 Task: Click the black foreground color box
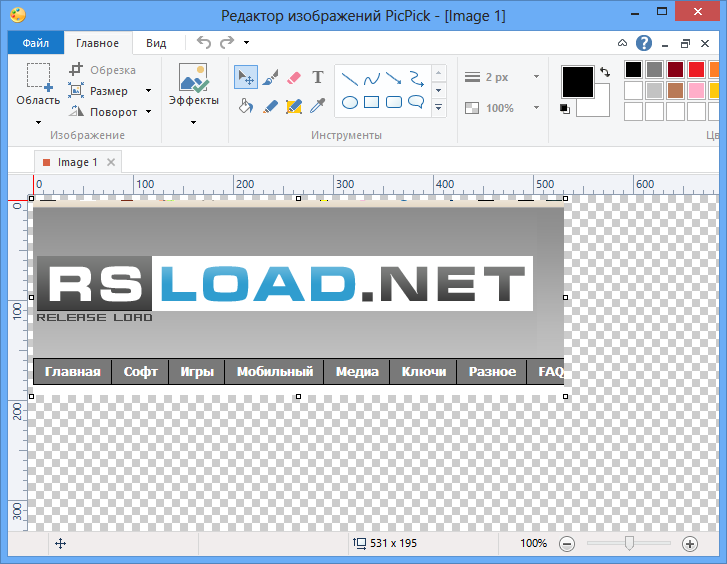(578, 82)
